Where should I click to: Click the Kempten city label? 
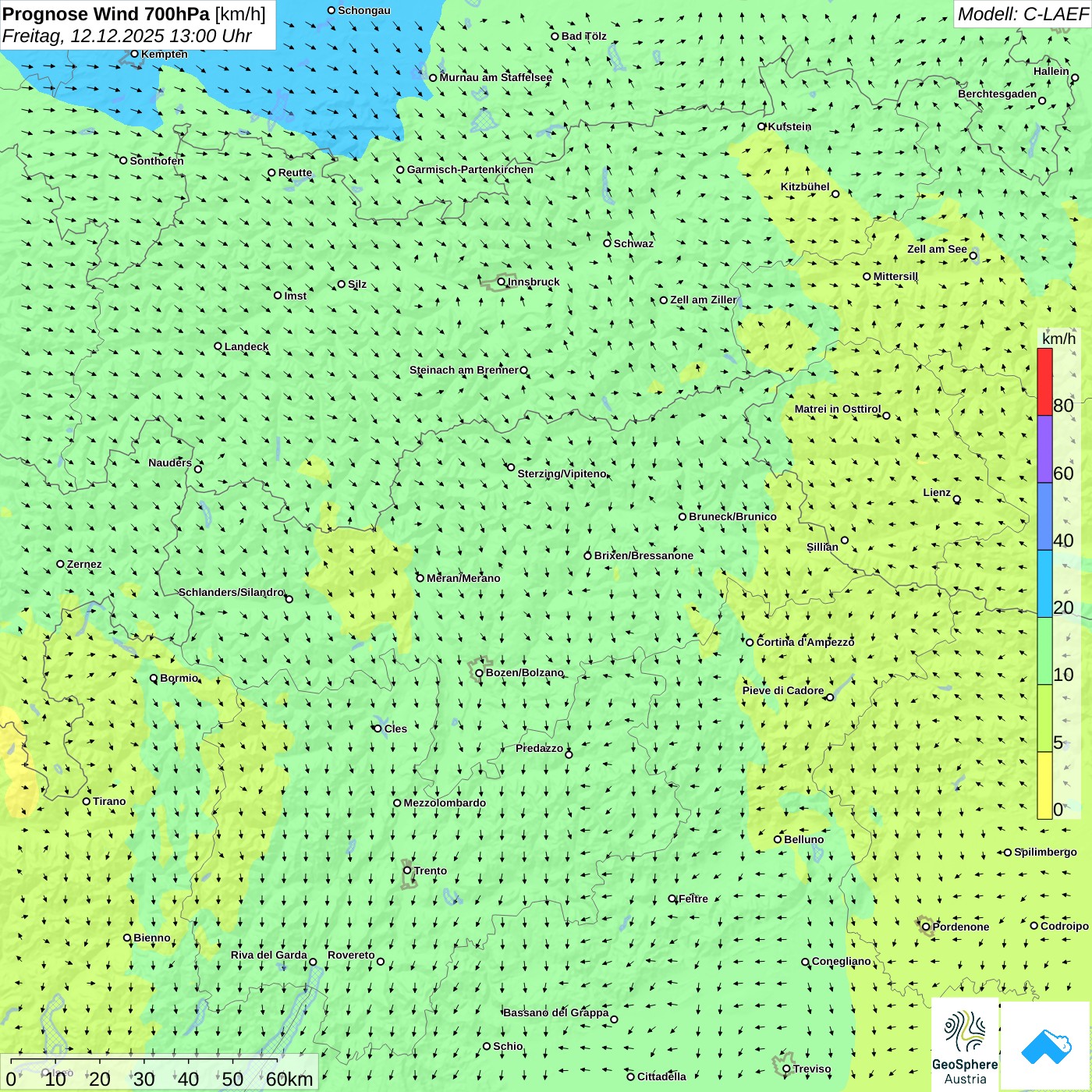[165, 54]
